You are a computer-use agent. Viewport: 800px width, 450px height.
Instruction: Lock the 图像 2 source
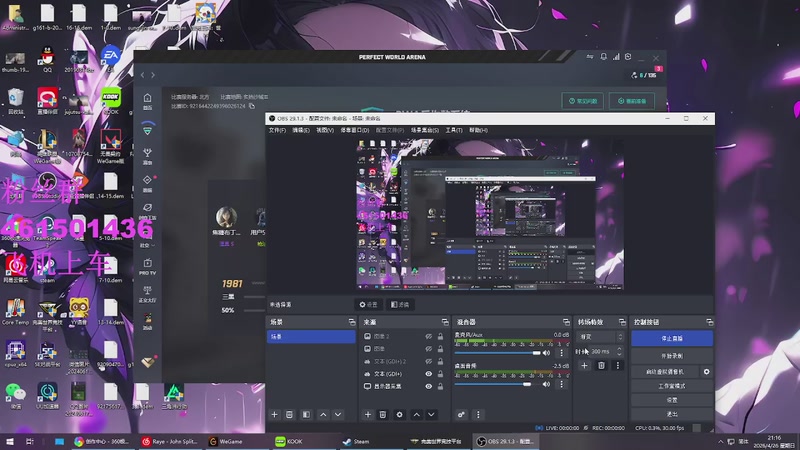pyautogui.click(x=440, y=337)
